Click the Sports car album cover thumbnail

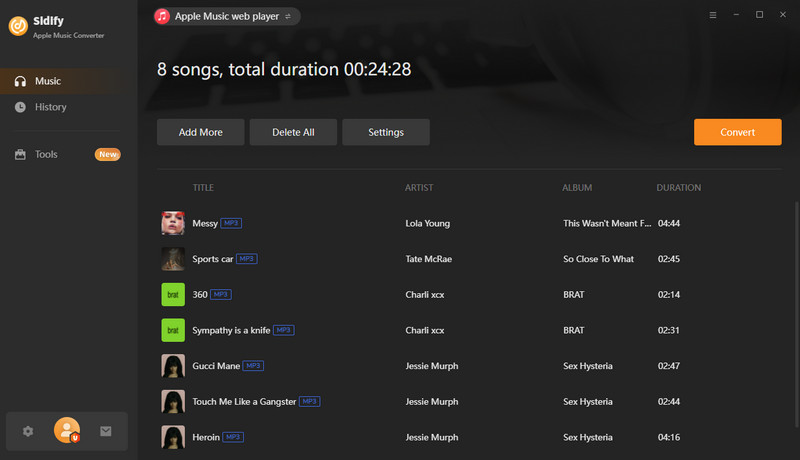pyautogui.click(x=173, y=259)
